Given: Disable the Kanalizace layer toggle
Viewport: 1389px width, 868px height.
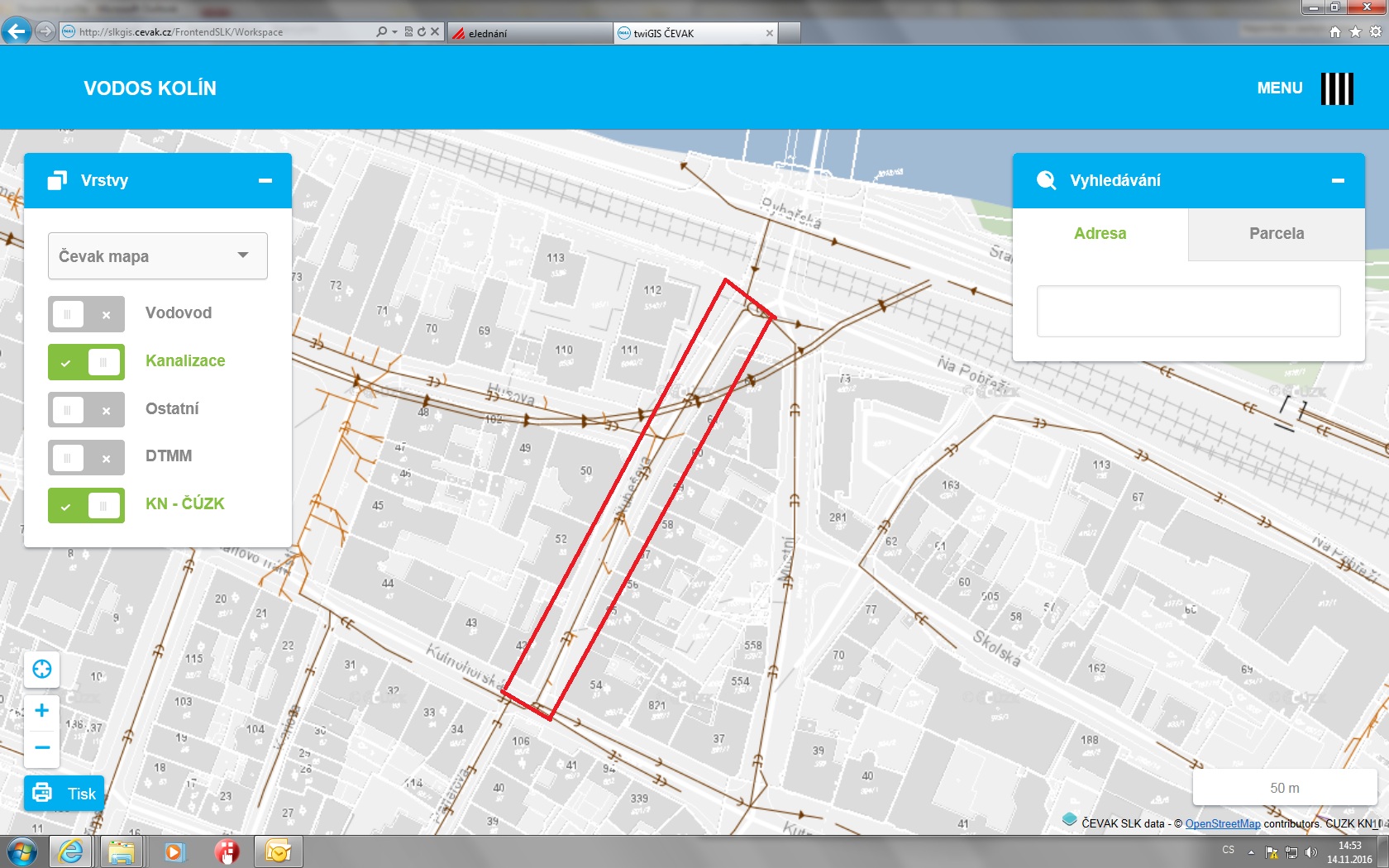Looking at the screenshot, I should coord(86,362).
